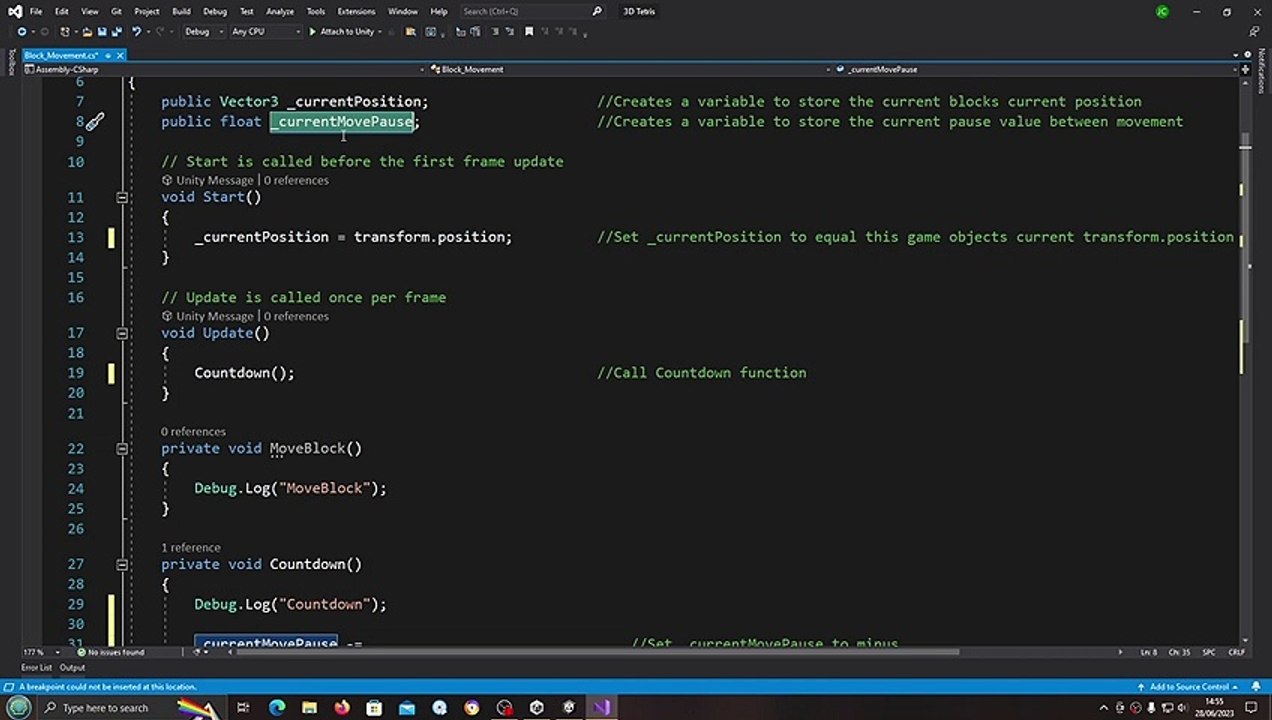This screenshot has width=1272, height=720.
Task: Open Microsoft Edge from the taskbar
Action: click(x=277, y=707)
